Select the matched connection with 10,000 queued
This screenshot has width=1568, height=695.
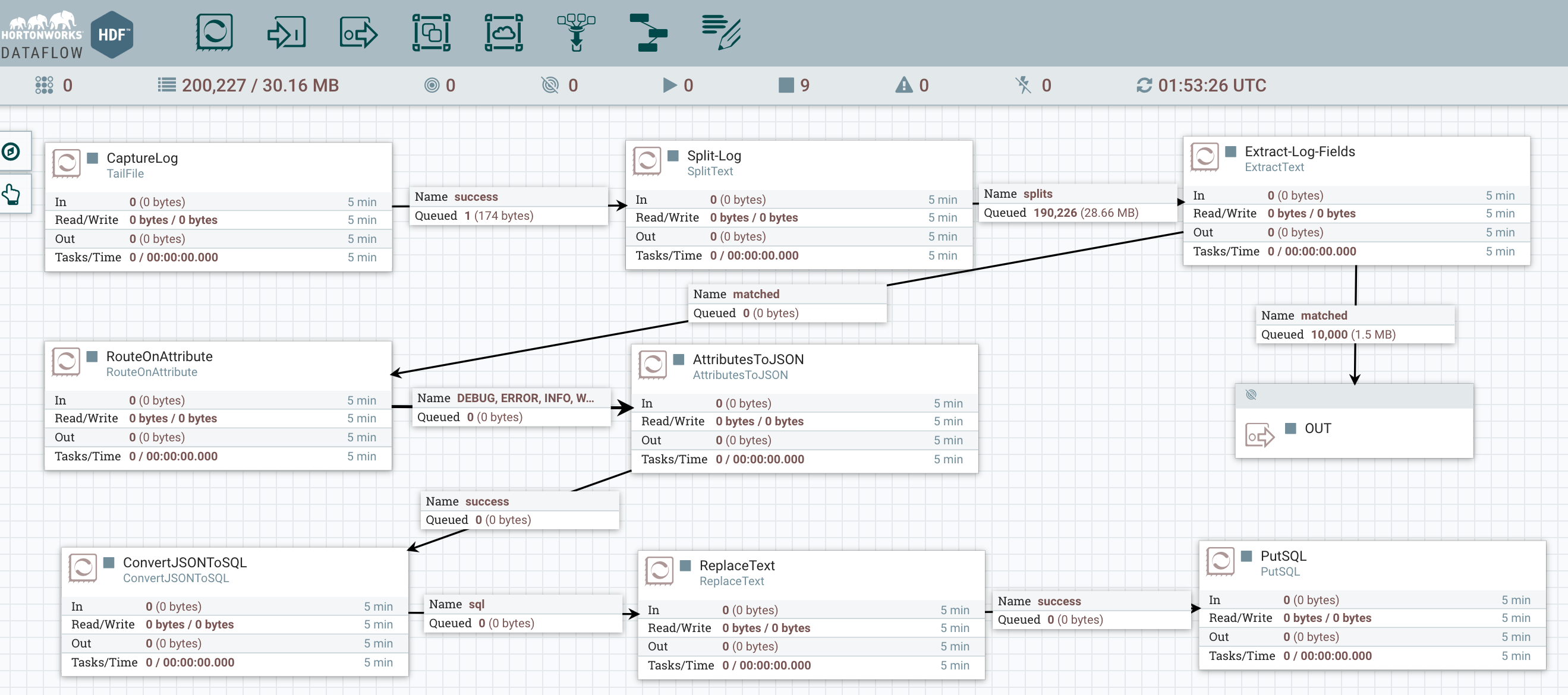coord(1356,325)
